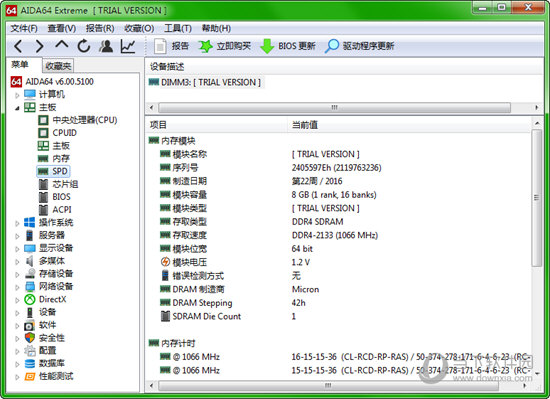Click the 报告 report toolbar button
550x399 pixels.
[172, 46]
